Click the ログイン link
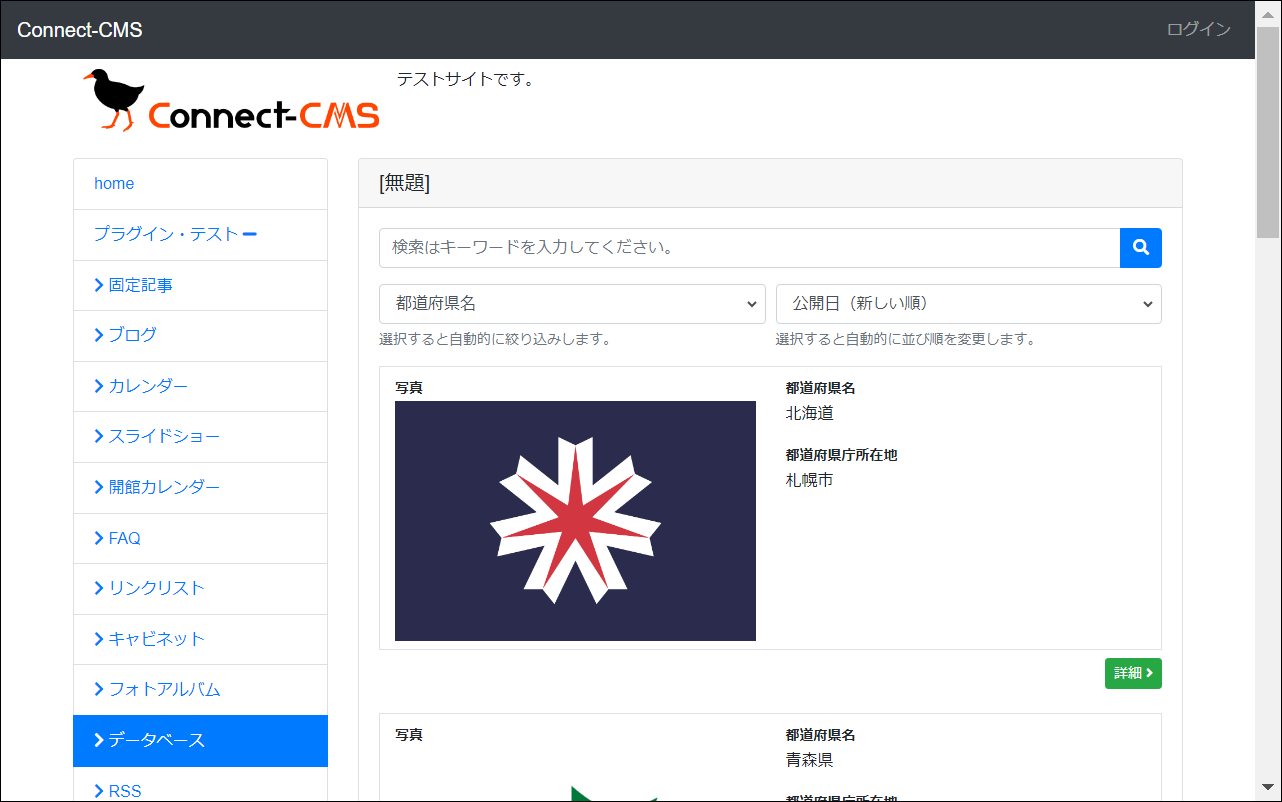Image resolution: width=1282 pixels, height=802 pixels. coord(1199,30)
